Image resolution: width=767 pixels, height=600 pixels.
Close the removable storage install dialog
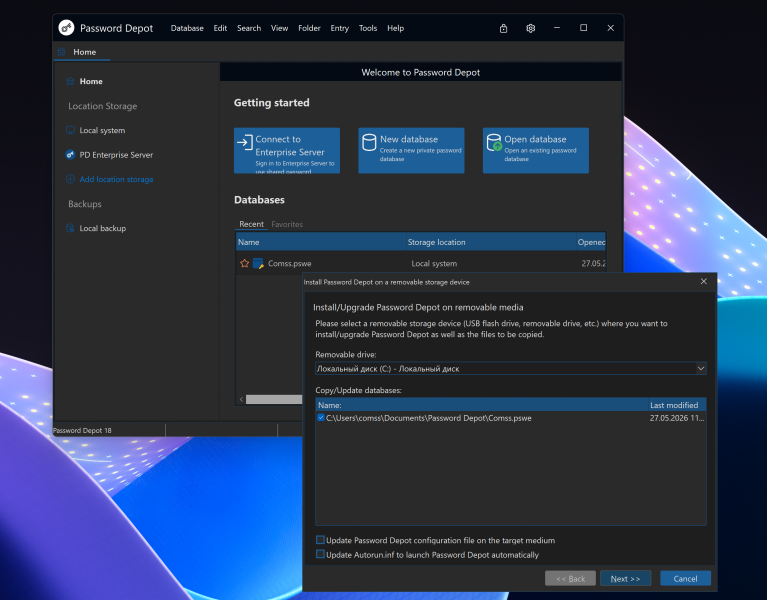(703, 281)
